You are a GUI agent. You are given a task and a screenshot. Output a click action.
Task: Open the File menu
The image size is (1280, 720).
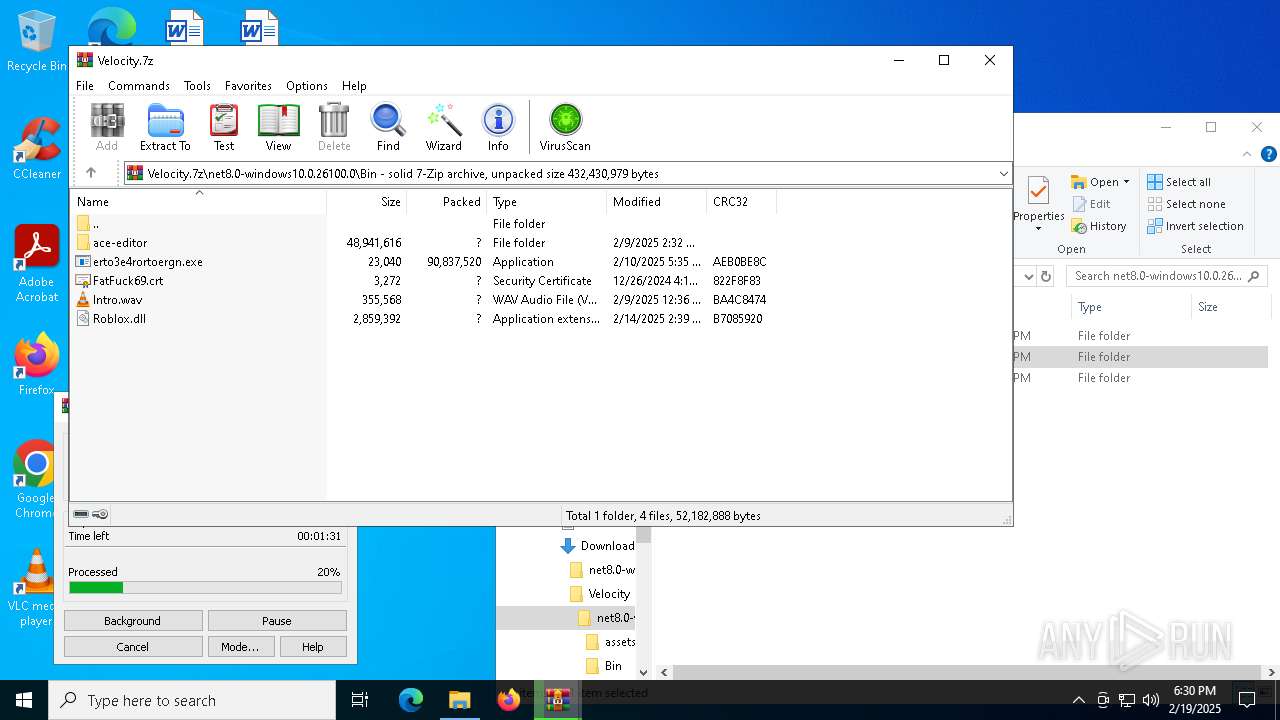(x=85, y=86)
